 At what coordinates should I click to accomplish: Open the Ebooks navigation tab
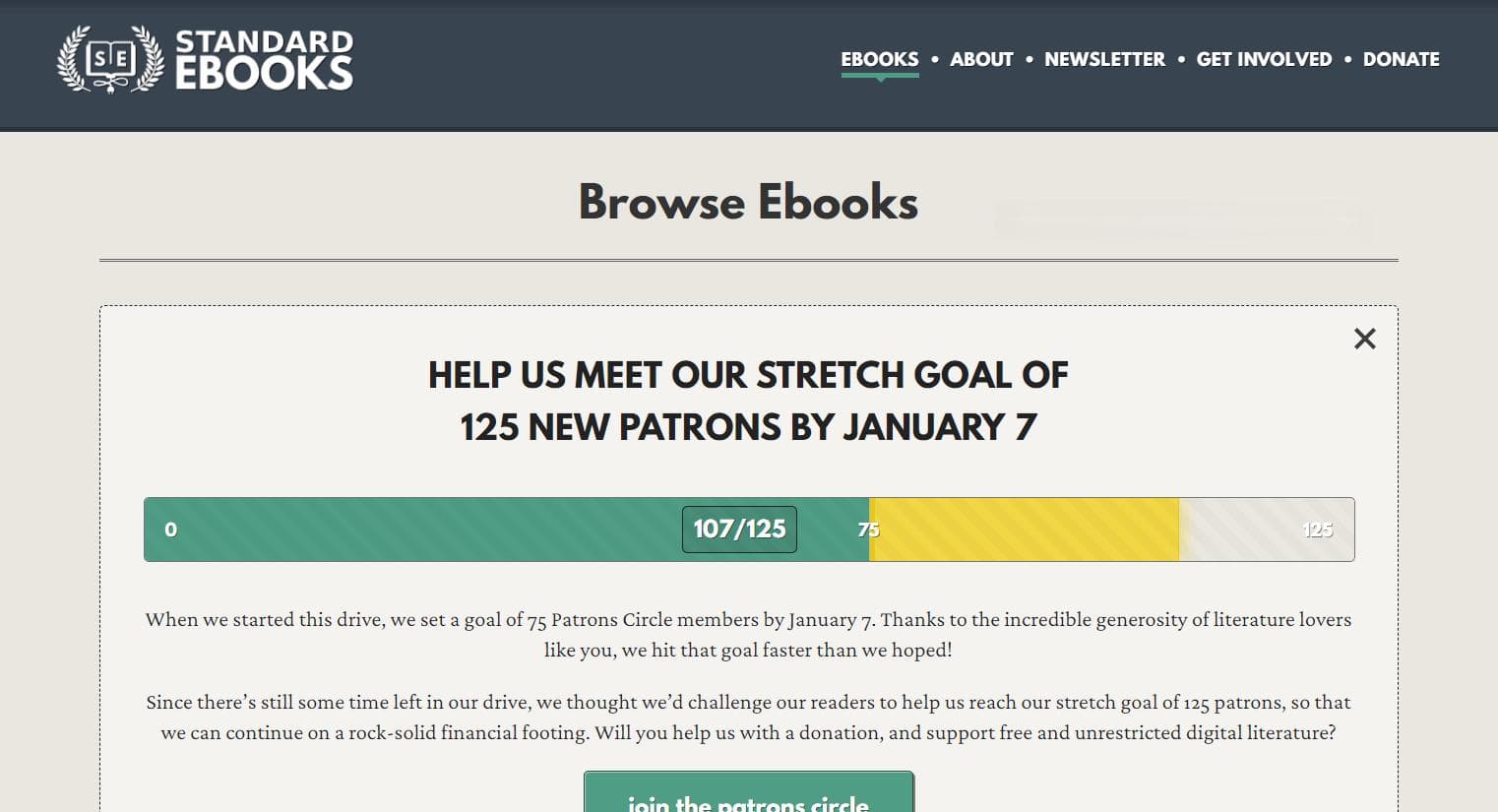point(880,59)
